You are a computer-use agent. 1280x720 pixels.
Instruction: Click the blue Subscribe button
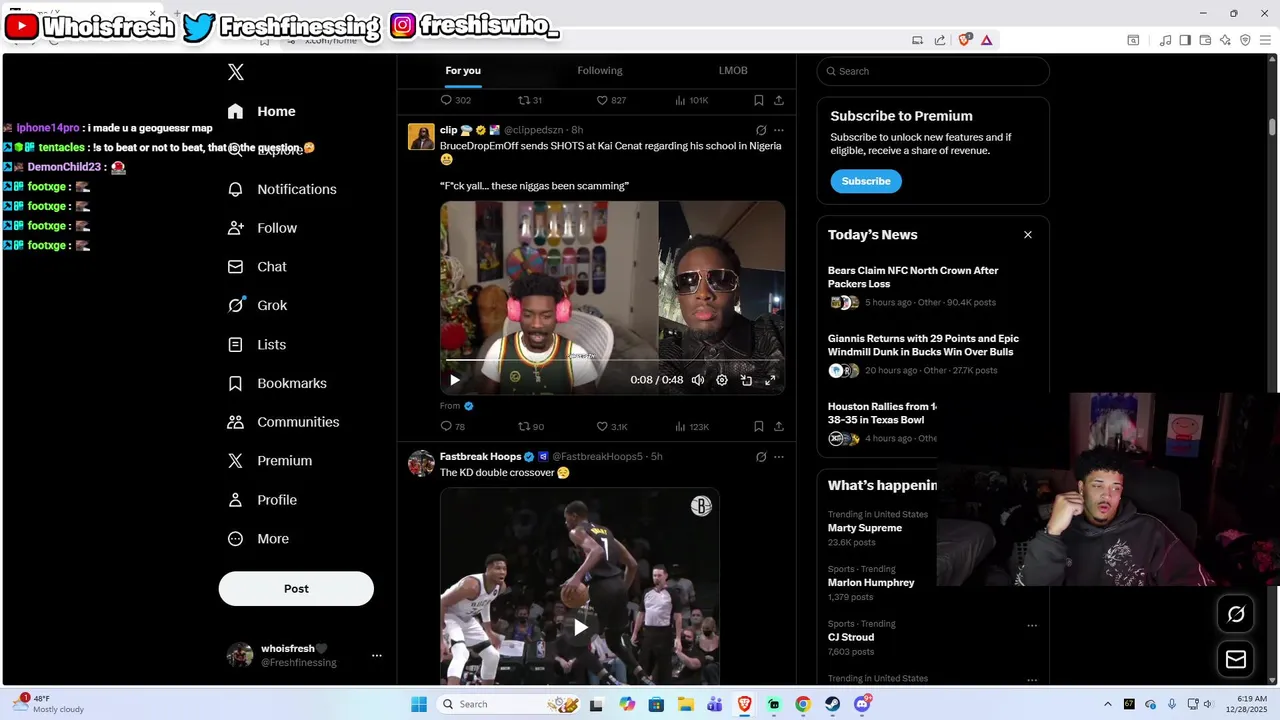click(866, 181)
